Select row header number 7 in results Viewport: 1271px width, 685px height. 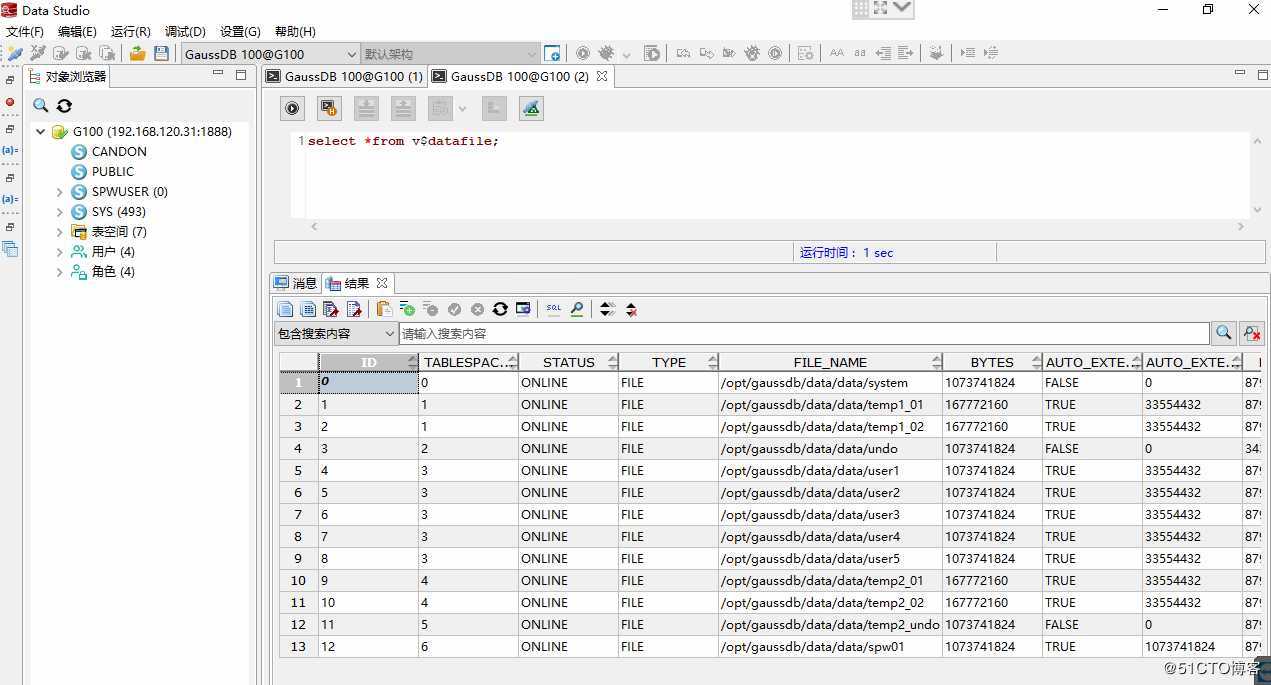(298, 515)
